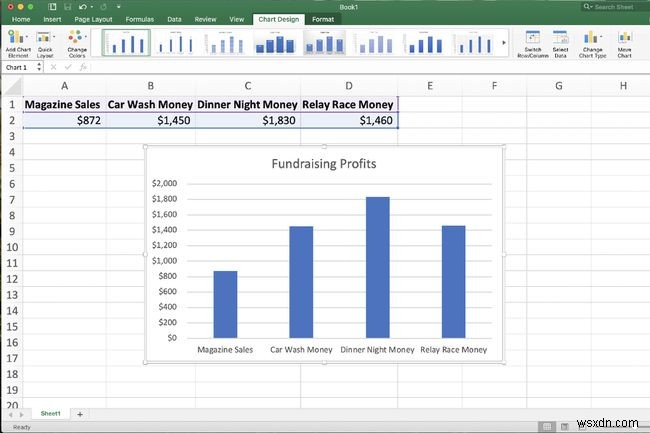
Task: Select row 3 header
Action: (x=12, y=136)
